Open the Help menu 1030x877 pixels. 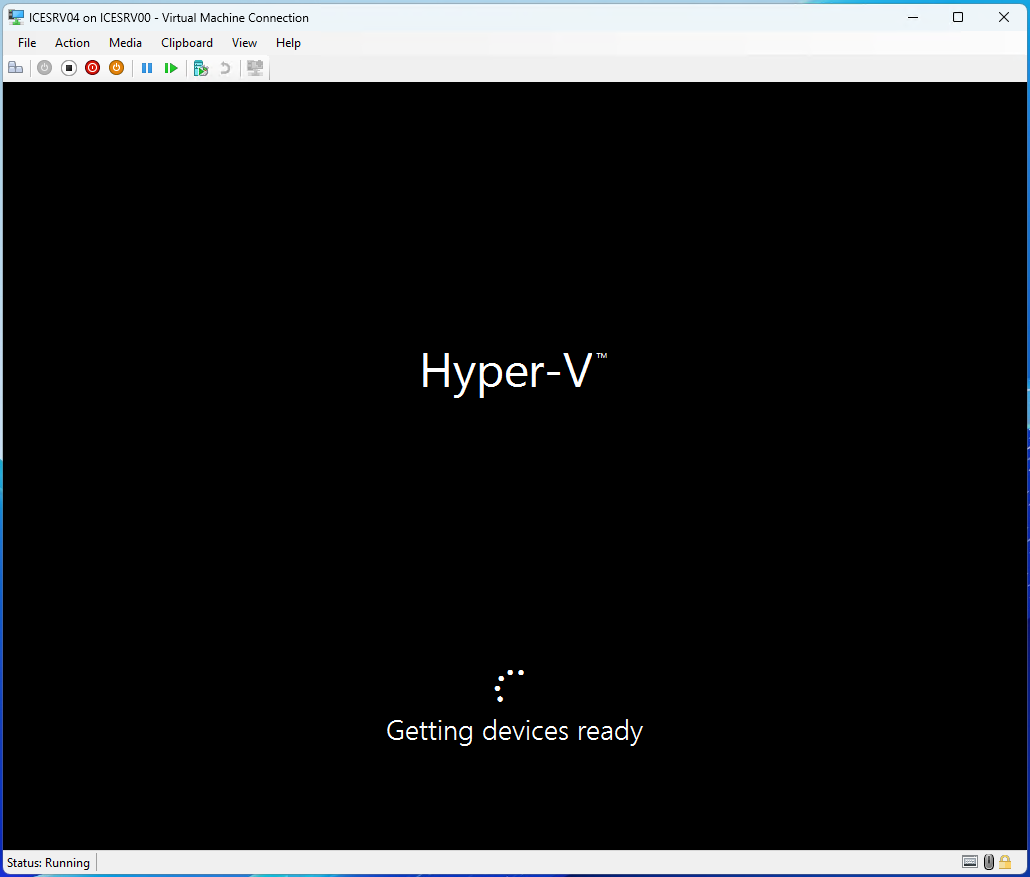click(x=288, y=43)
